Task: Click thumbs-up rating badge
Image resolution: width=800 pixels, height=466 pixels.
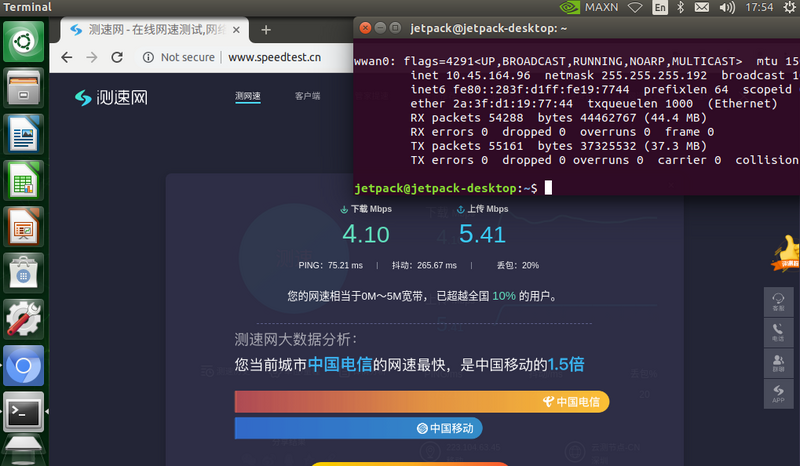Action: pos(786,253)
